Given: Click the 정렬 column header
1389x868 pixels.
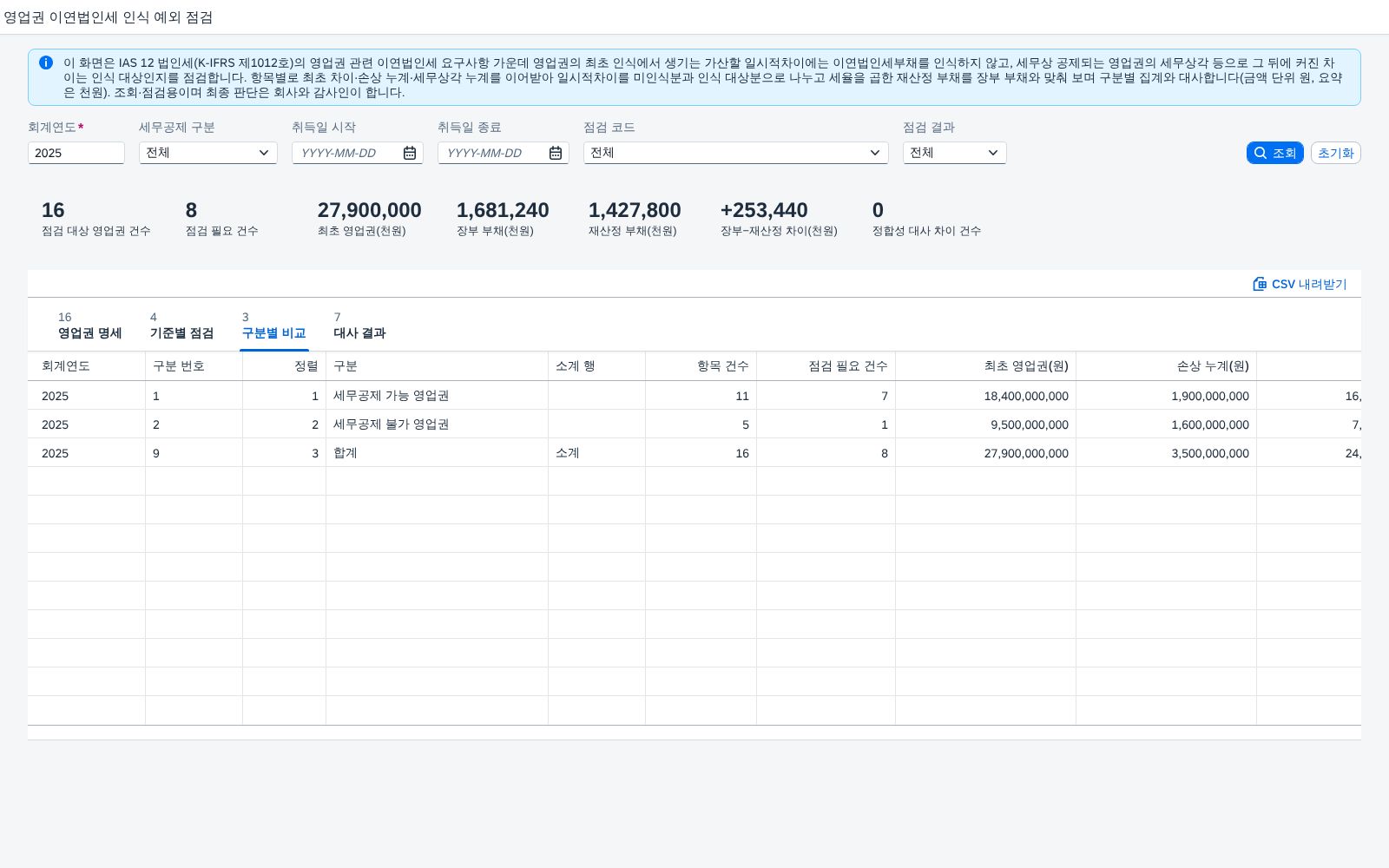Looking at the screenshot, I should tap(285, 366).
